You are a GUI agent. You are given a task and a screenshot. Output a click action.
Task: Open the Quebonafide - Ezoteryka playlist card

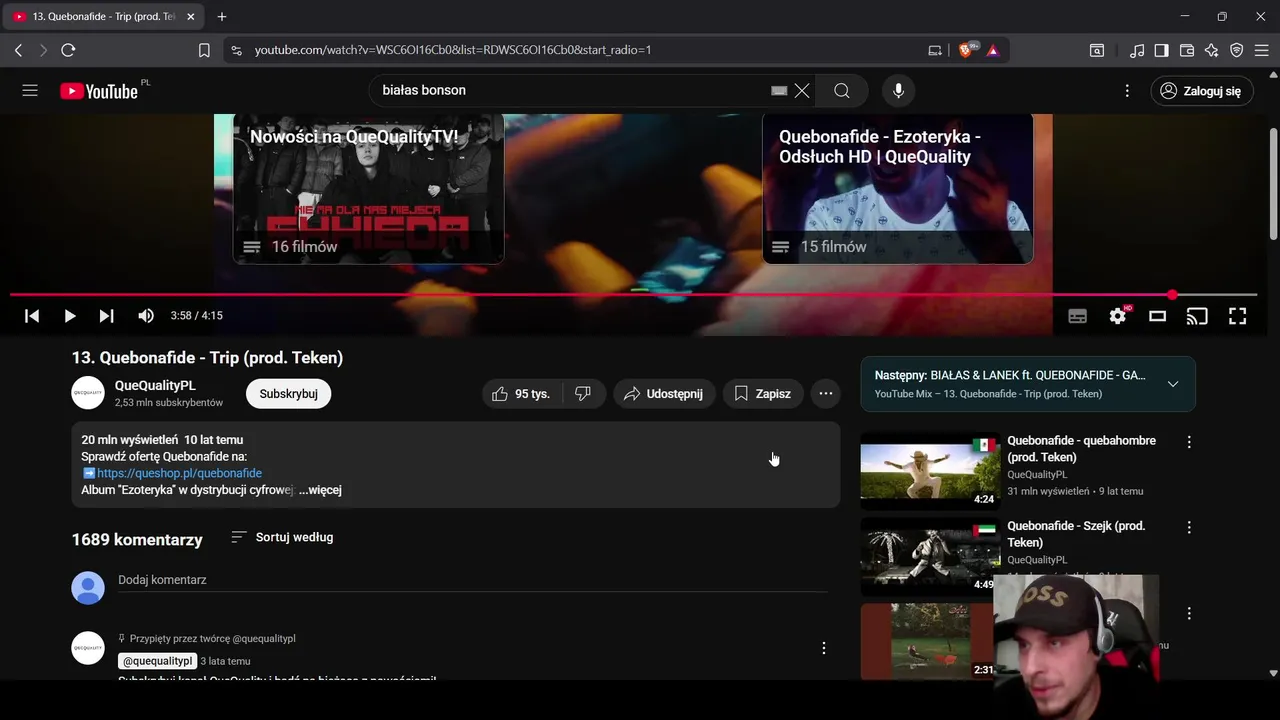[897, 188]
